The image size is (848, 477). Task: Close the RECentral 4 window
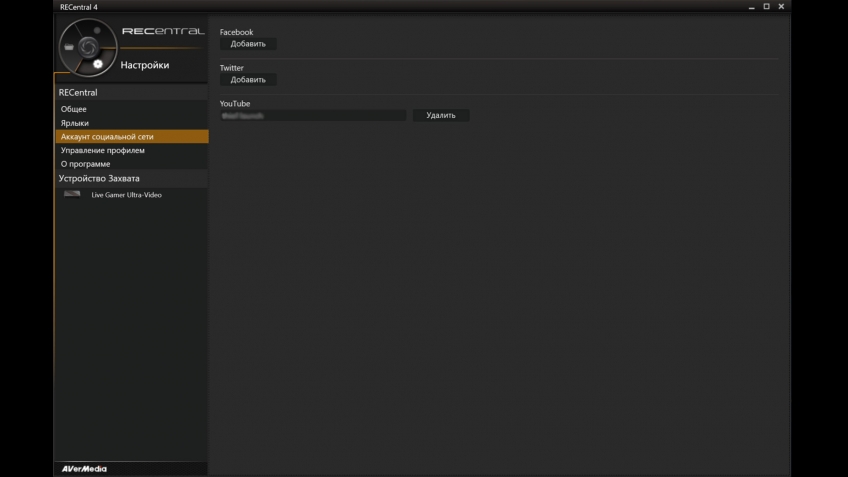[x=781, y=6]
